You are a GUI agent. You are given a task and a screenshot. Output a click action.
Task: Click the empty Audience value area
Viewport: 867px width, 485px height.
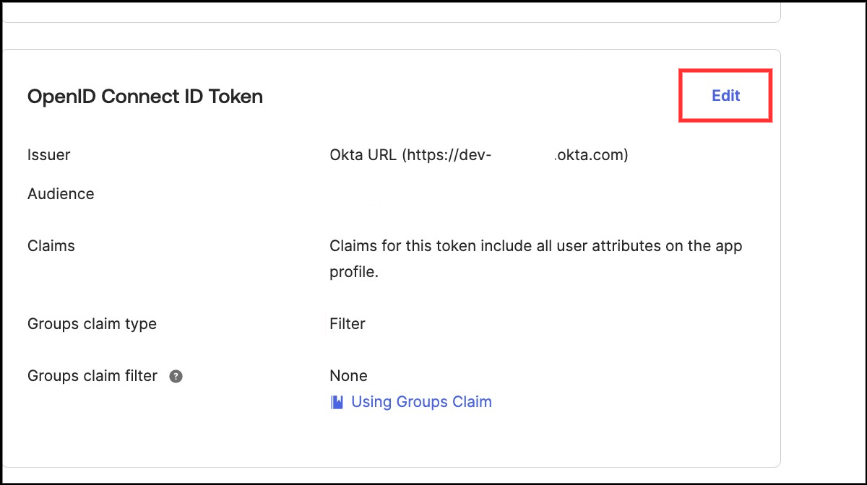click(480, 194)
